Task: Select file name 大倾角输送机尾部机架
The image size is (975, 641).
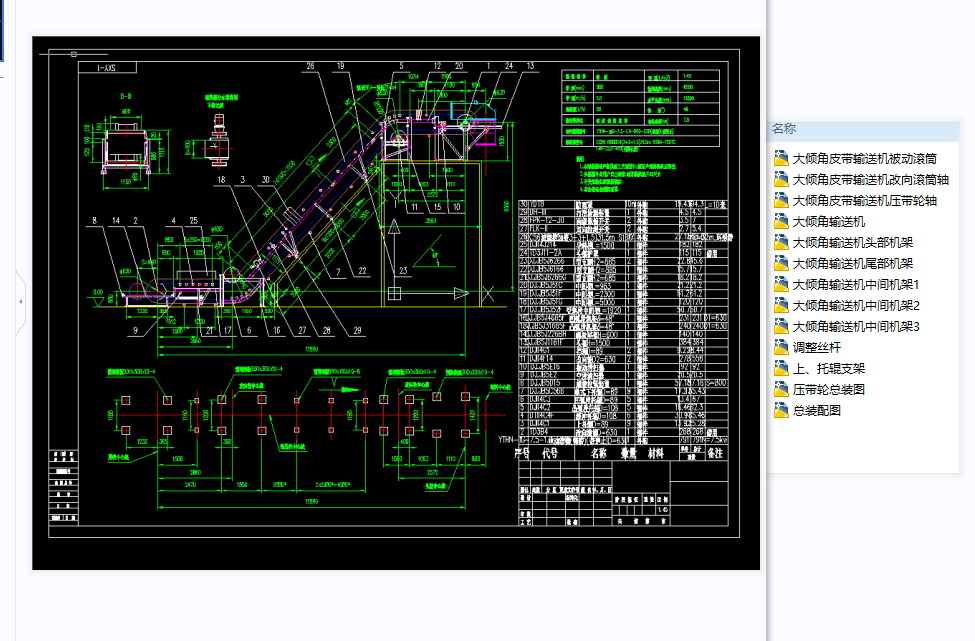Action: tap(853, 264)
